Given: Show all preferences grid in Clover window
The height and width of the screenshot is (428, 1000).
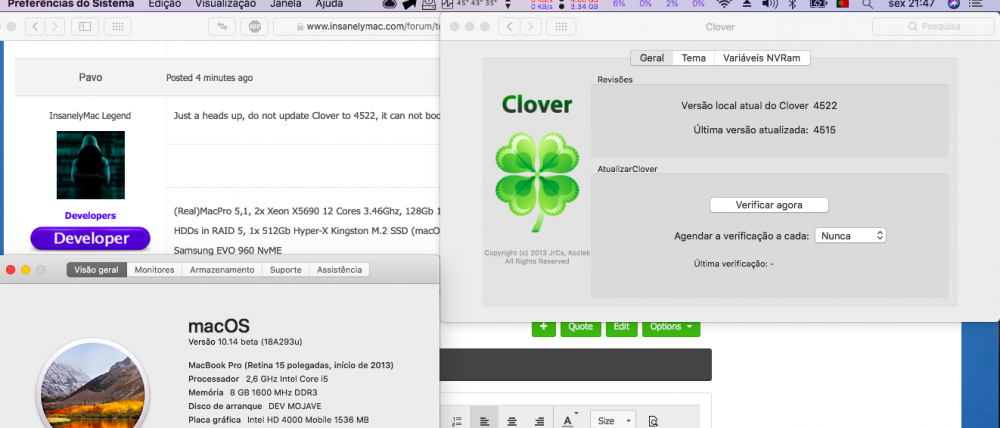Looking at the screenshot, I should [561, 27].
